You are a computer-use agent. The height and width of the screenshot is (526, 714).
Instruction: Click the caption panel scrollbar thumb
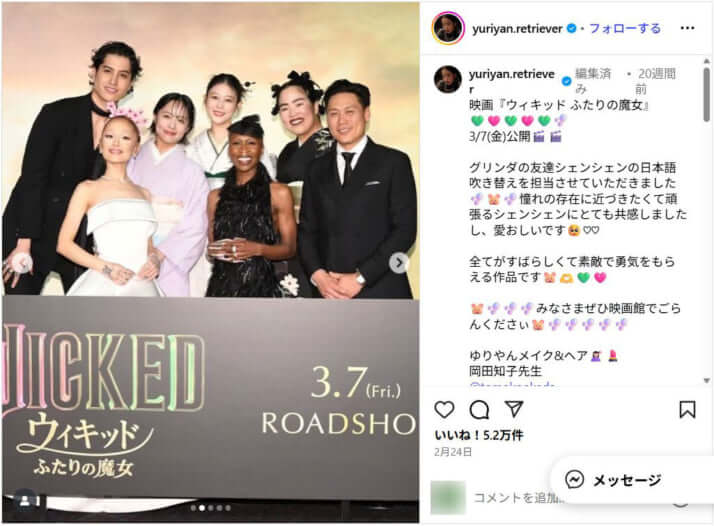(706, 94)
